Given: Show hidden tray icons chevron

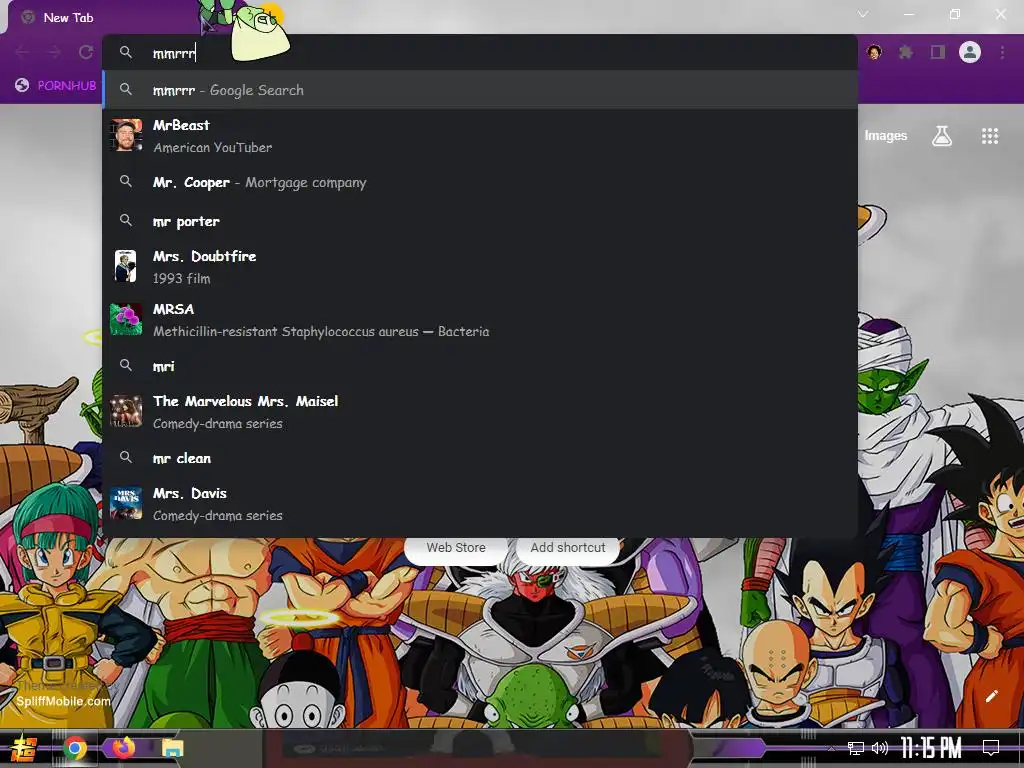Looking at the screenshot, I should 831,748.
